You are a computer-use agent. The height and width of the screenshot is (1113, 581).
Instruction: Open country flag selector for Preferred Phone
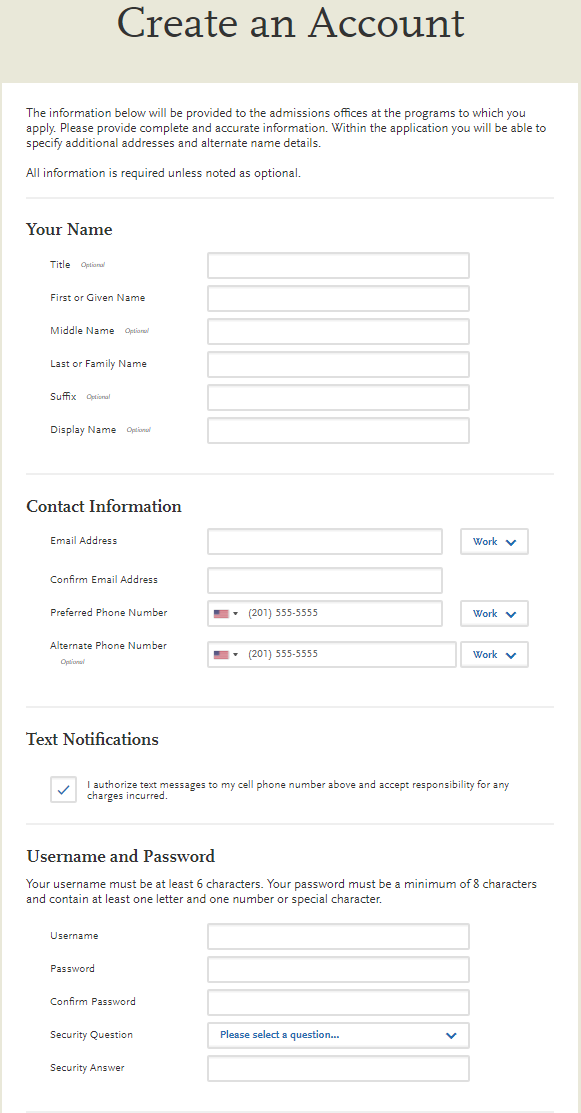click(x=226, y=614)
